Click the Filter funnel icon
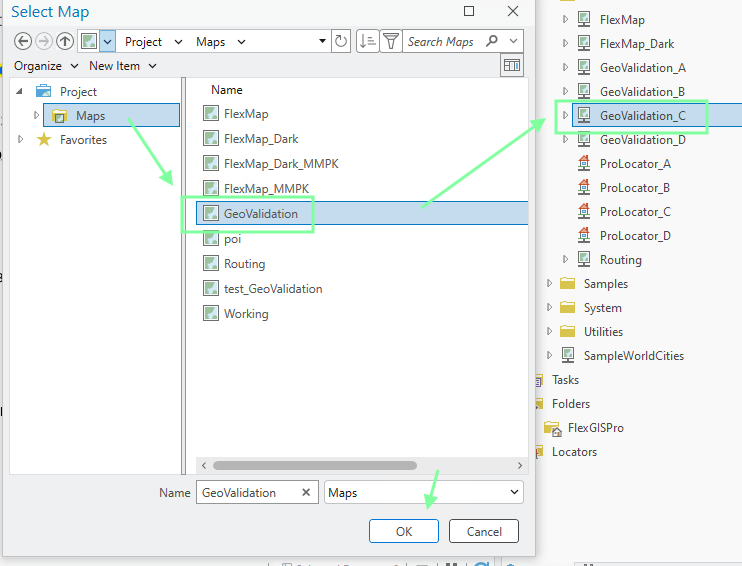Viewport: 742px width, 566px height. click(x=391, y=41)
